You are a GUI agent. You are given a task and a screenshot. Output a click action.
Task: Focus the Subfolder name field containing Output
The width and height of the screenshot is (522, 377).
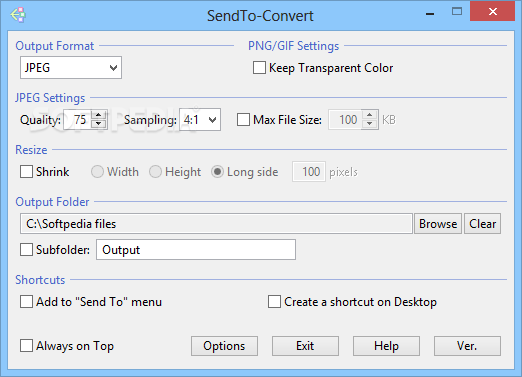pos(196,250)
